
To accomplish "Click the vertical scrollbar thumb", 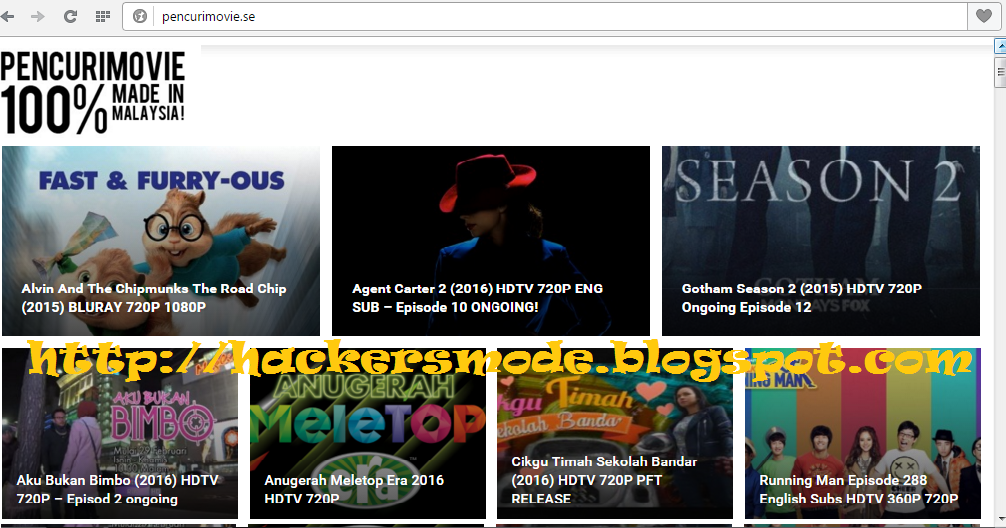I will click(x=1000, y=72).
